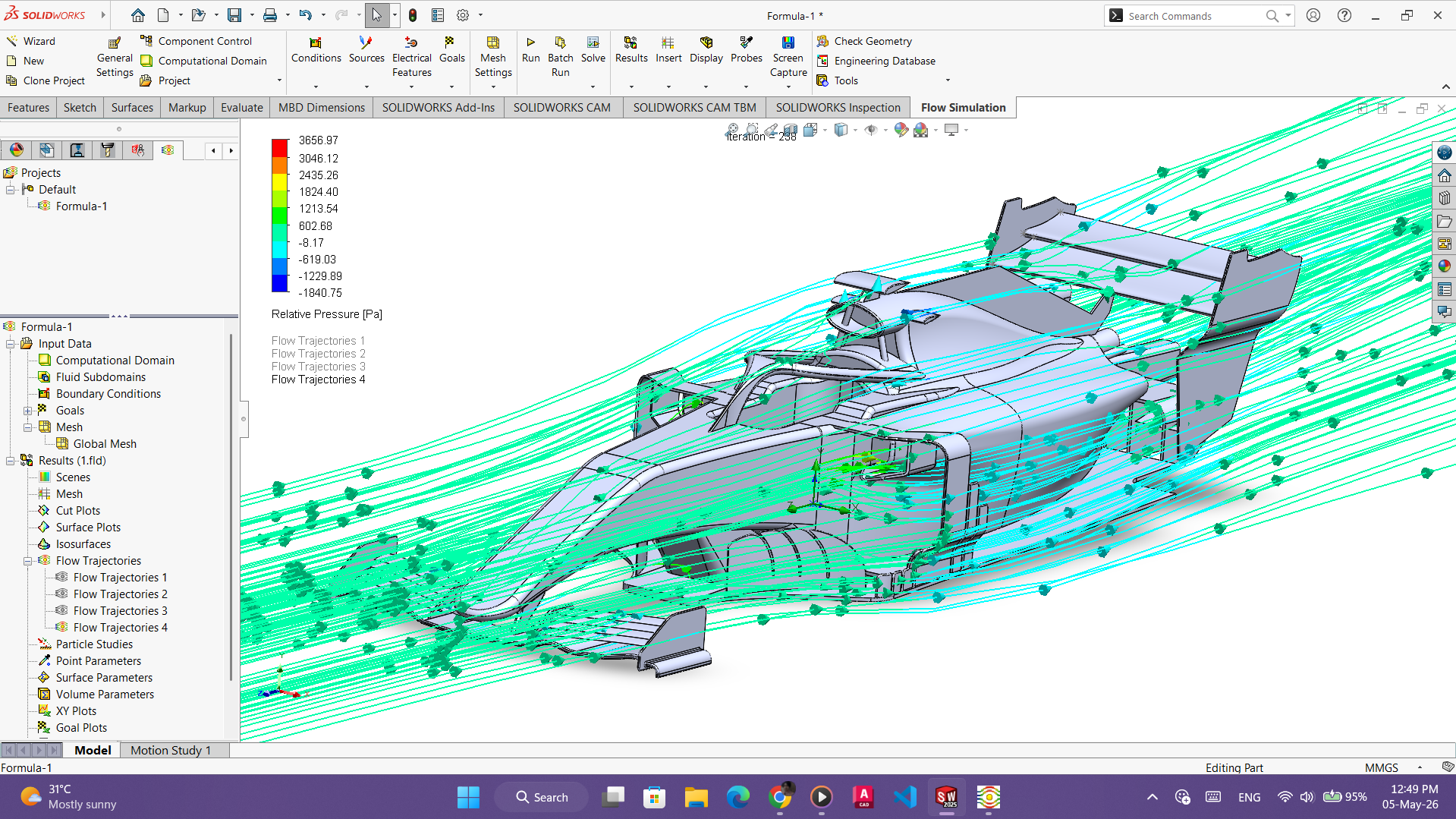Open the Flow Simulation analysis tree tab
The image size is (1456, 819).
tap(168, 150)
